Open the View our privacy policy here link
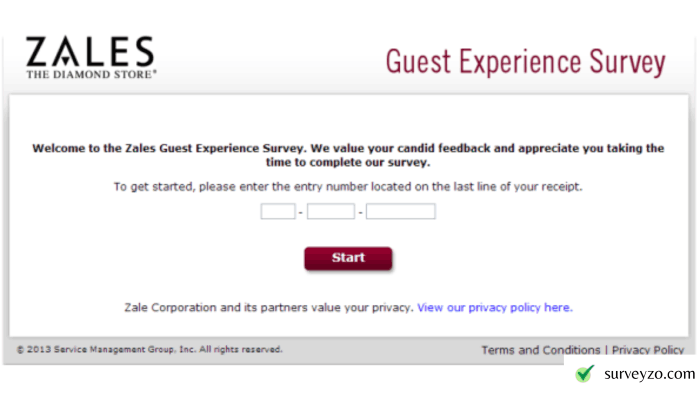700x394 pixels. [x=495, y=307]
